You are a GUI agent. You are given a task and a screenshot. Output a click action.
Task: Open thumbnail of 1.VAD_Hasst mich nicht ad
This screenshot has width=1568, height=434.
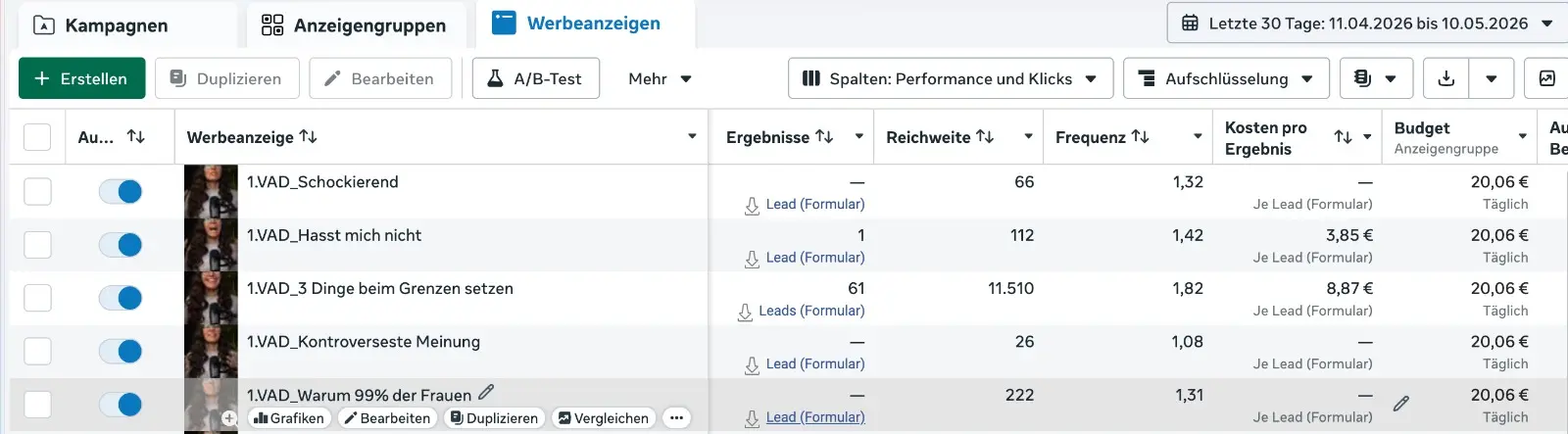pyautogui.click(x=211, y=244)
